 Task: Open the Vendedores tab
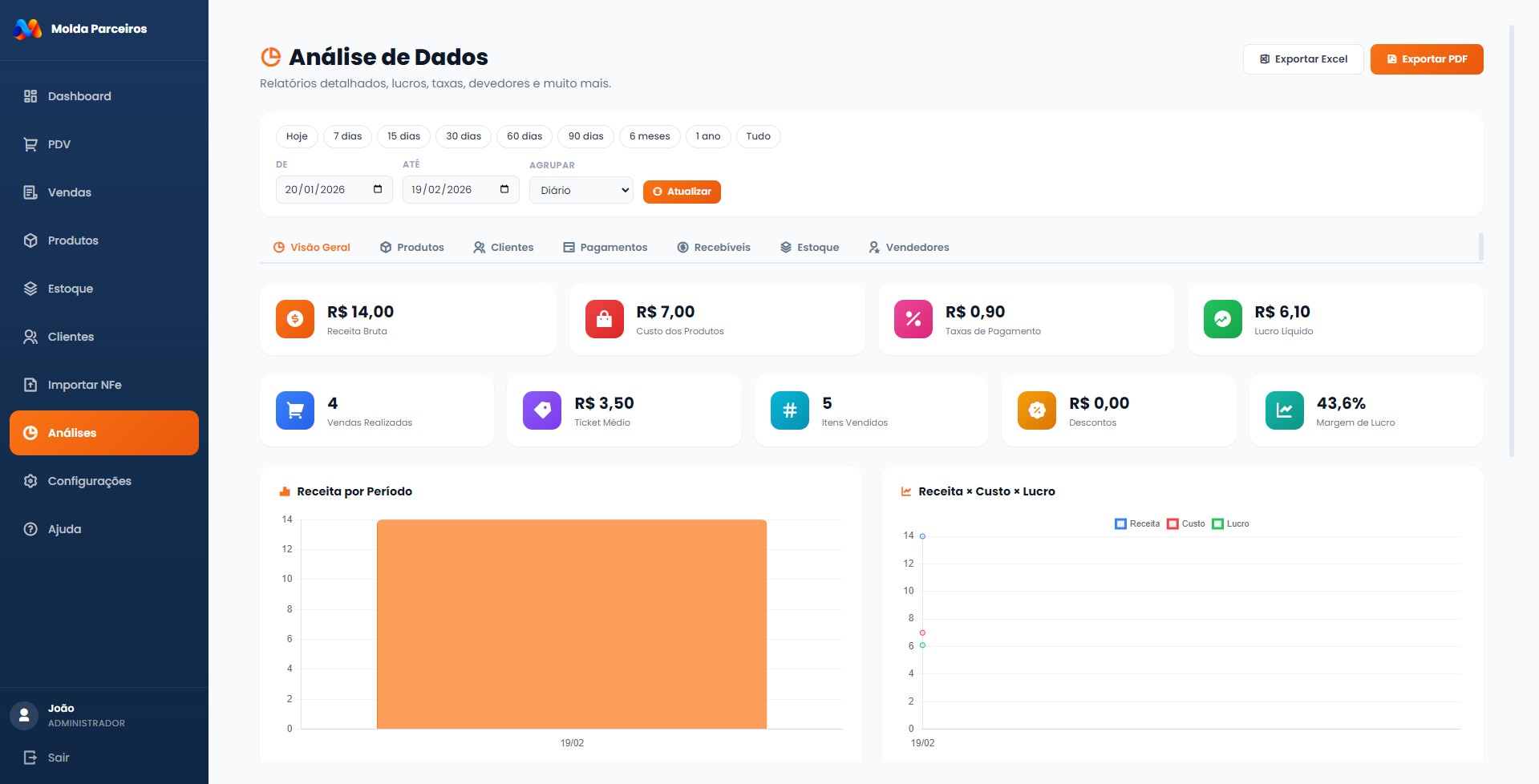point(909,247)
